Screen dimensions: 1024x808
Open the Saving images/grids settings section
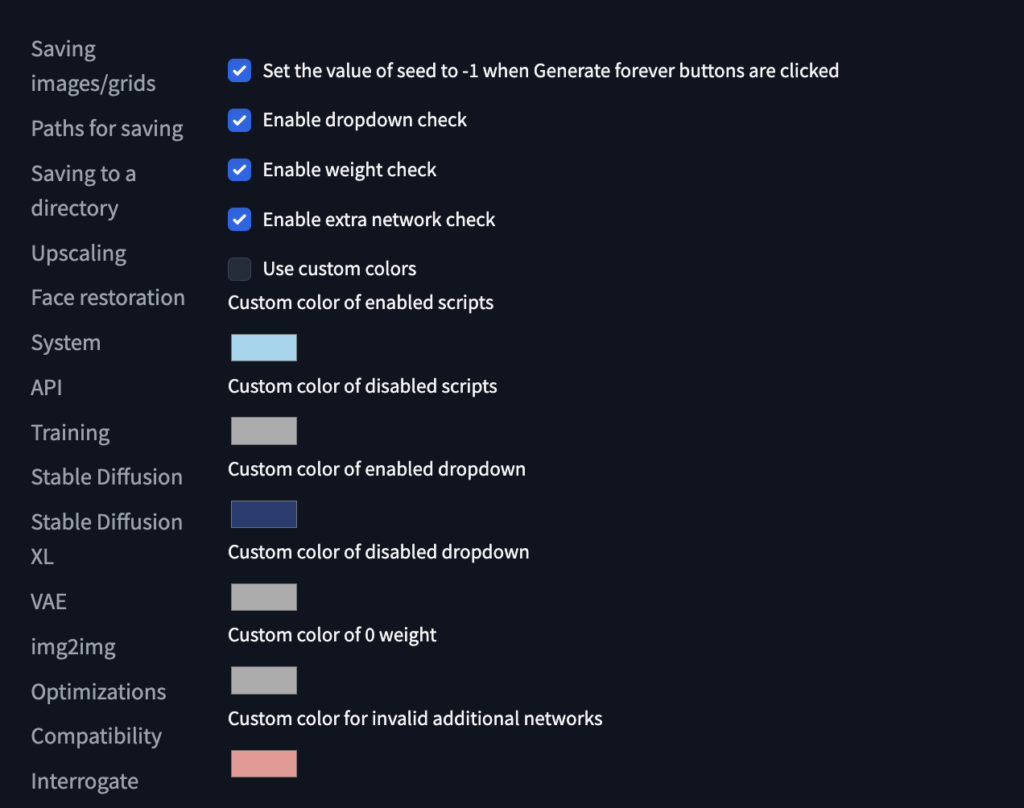pos(93,65)
